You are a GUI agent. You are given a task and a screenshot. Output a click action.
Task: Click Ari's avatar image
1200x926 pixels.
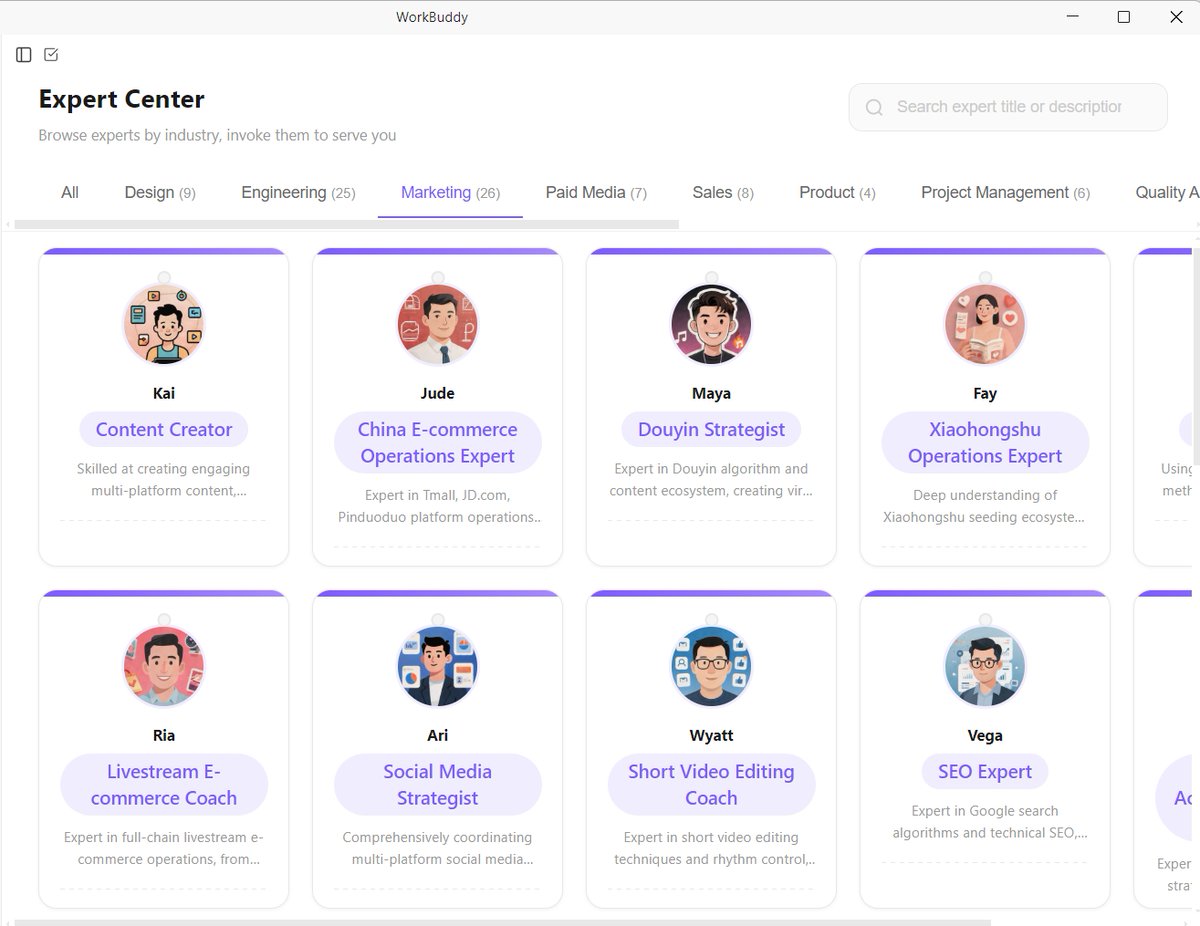(x=438, y=666)
